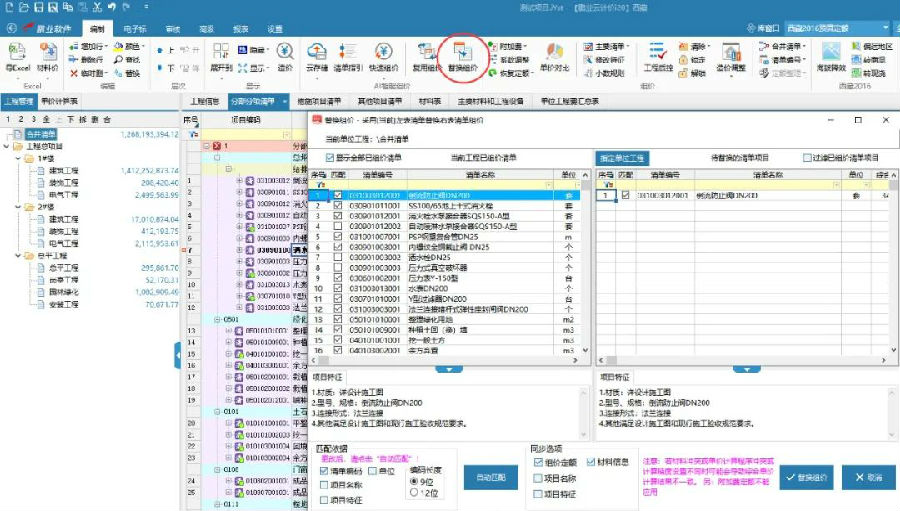Click the 选定单位工程 button
Image resolution: width=900 pixels, height=511 pixels.
coord(623,158)
